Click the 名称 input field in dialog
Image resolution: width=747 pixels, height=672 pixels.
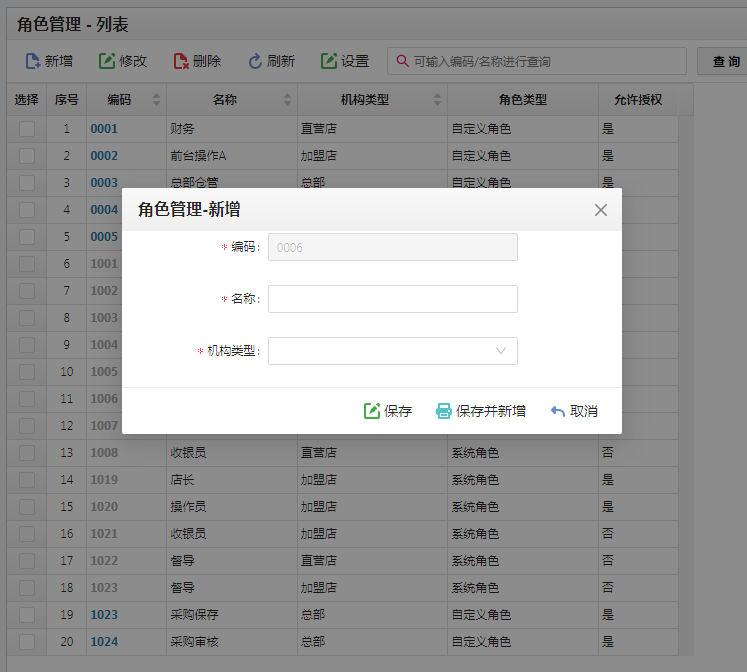pyautogui.click(x=393, y=299)
